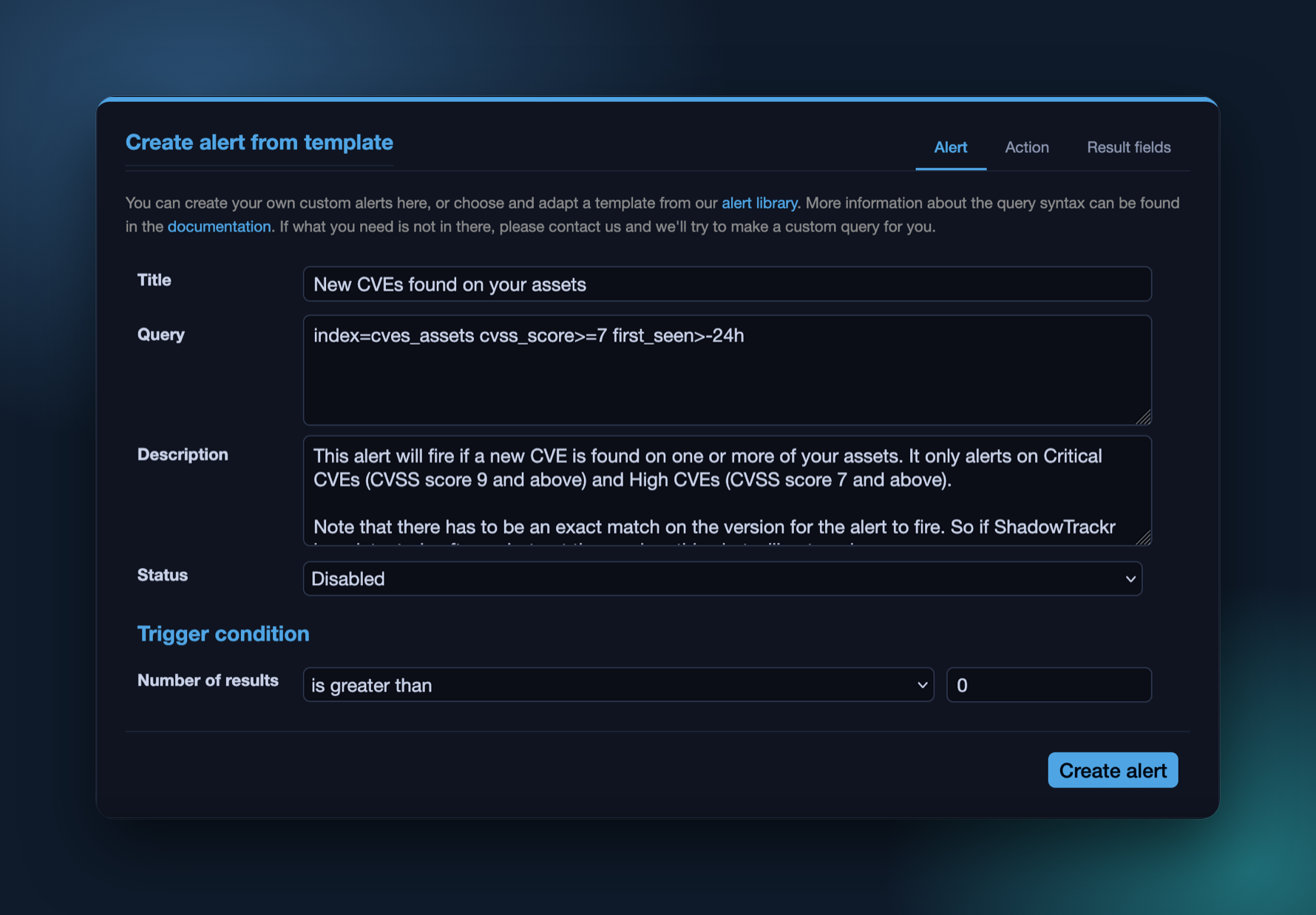Screen dimensions: 1316x915
Task: Click the 'Number of results' label
Action: (x=208, y=681)
